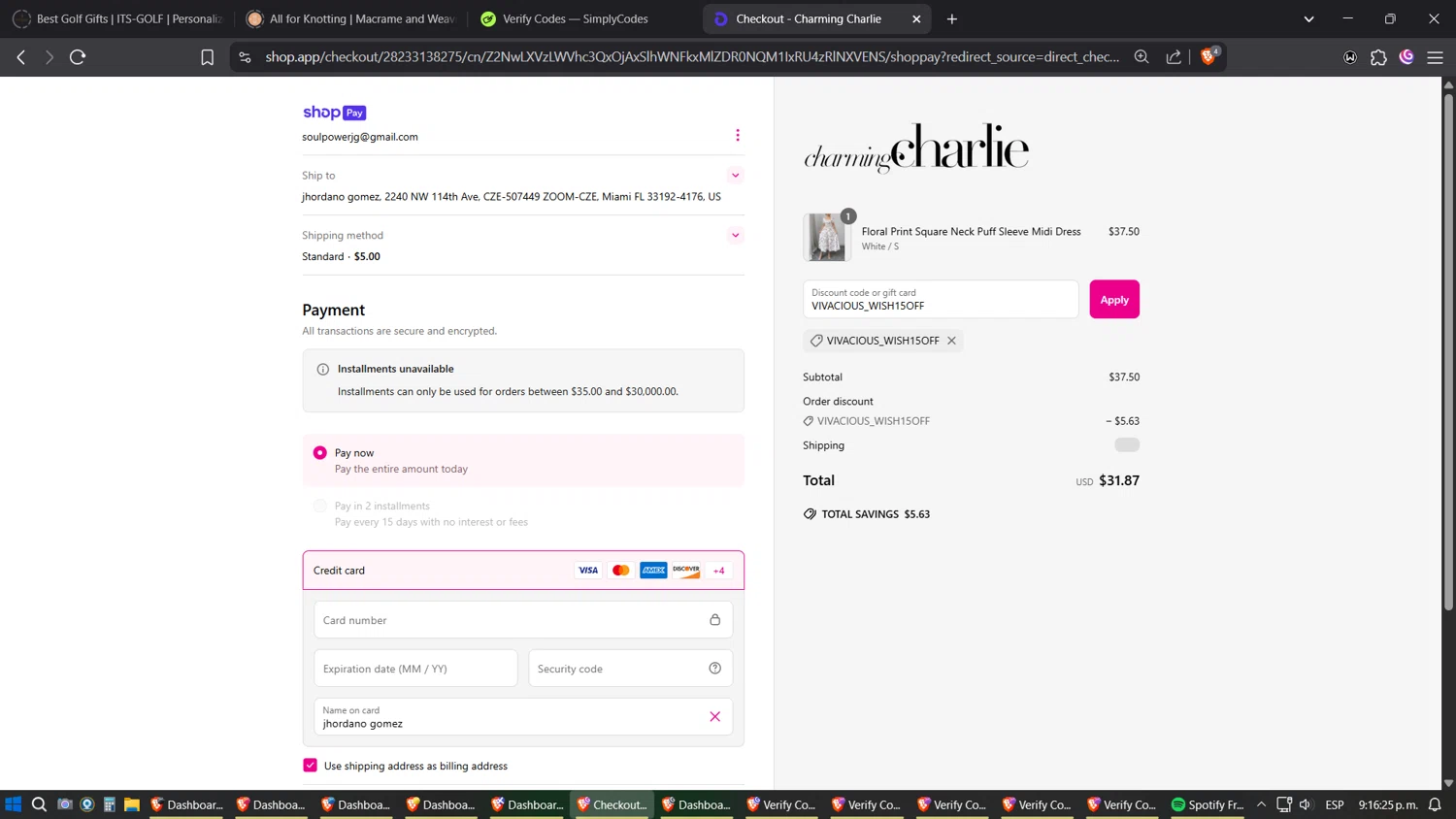The width and height of the screenshot is (1456, 819).
Task: Click security code help question icon
Action: point(714,668)
